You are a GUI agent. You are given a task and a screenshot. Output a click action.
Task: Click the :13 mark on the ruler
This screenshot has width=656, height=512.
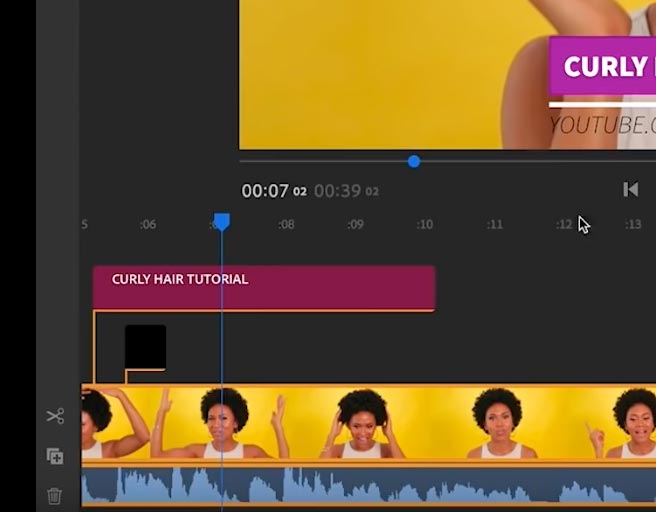tap(633, 225)
